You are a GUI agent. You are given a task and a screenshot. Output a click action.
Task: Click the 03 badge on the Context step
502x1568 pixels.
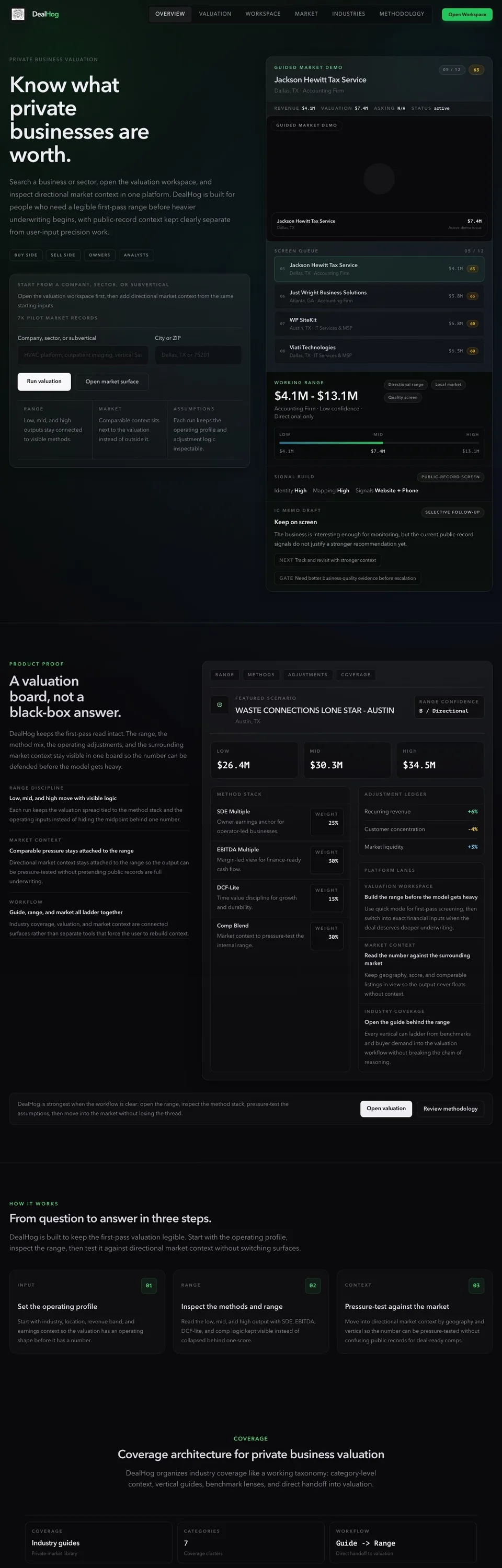476,1285
